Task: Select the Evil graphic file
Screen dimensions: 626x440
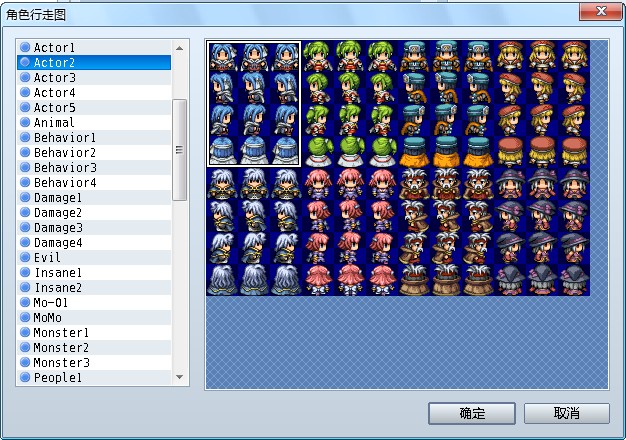Action: pos(94,258)
